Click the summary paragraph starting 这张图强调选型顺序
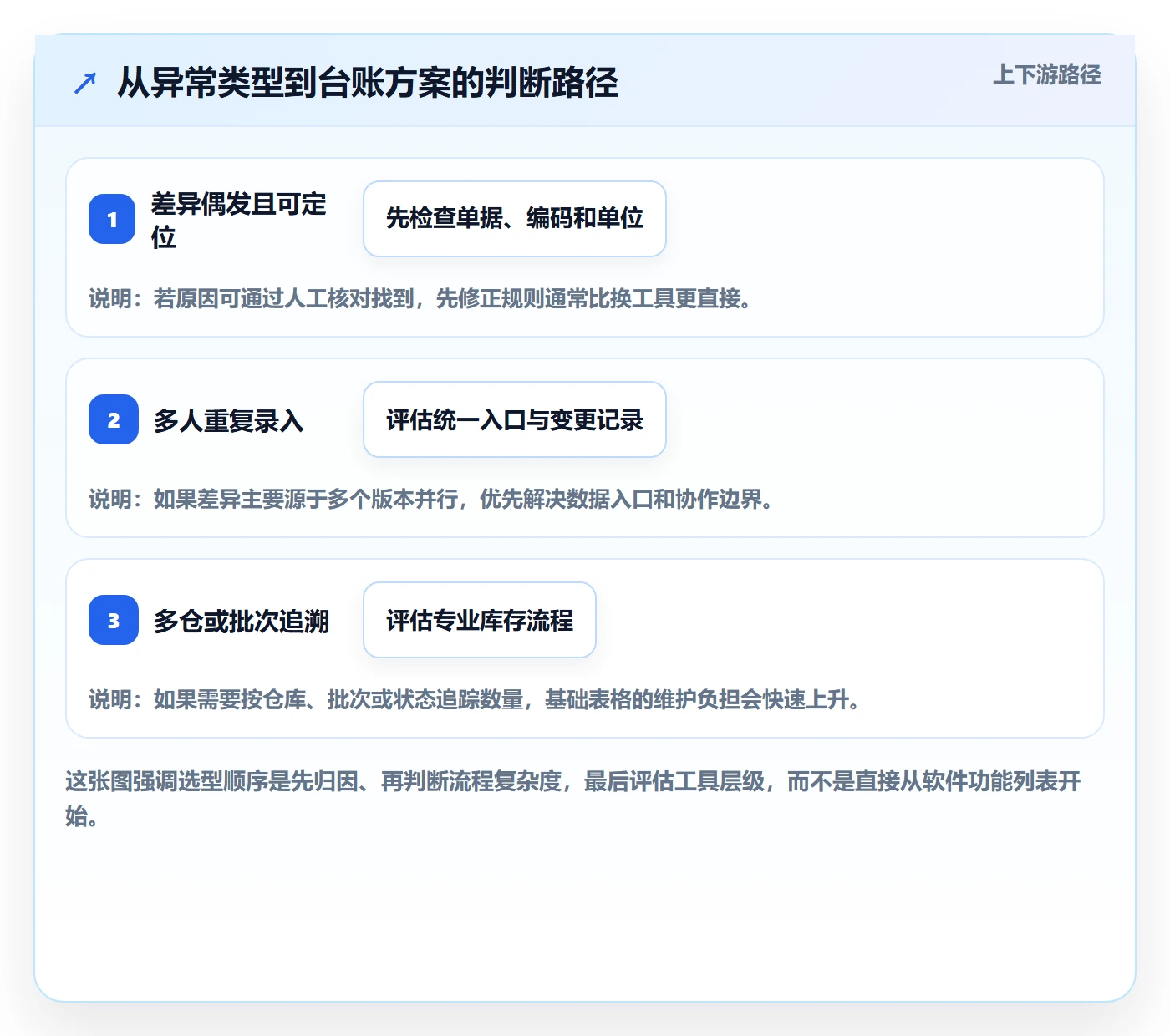Viewport: 1170px width, 1036px height. tap(573, 799)
